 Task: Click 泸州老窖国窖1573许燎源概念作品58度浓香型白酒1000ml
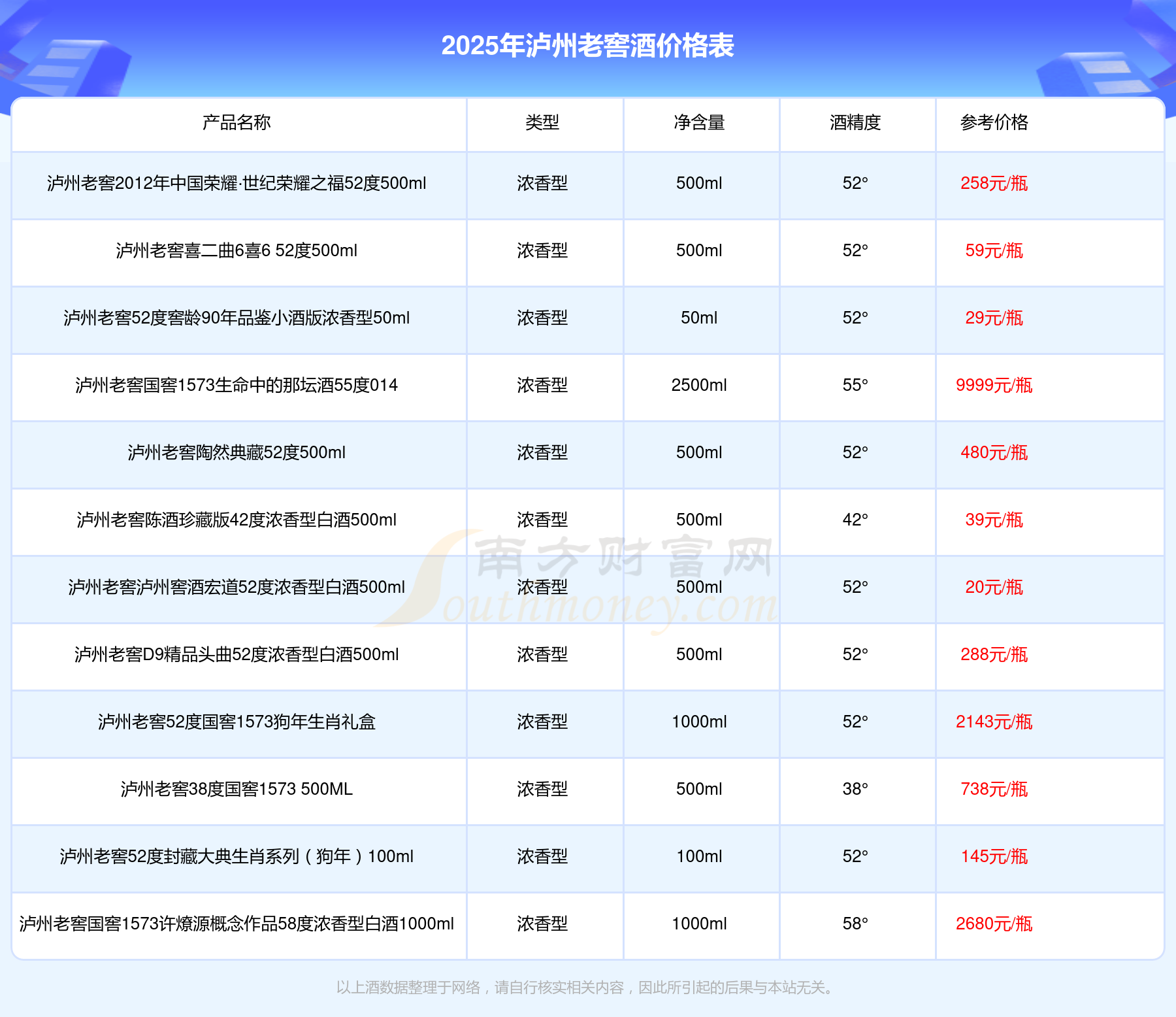(x=237, y=924)
